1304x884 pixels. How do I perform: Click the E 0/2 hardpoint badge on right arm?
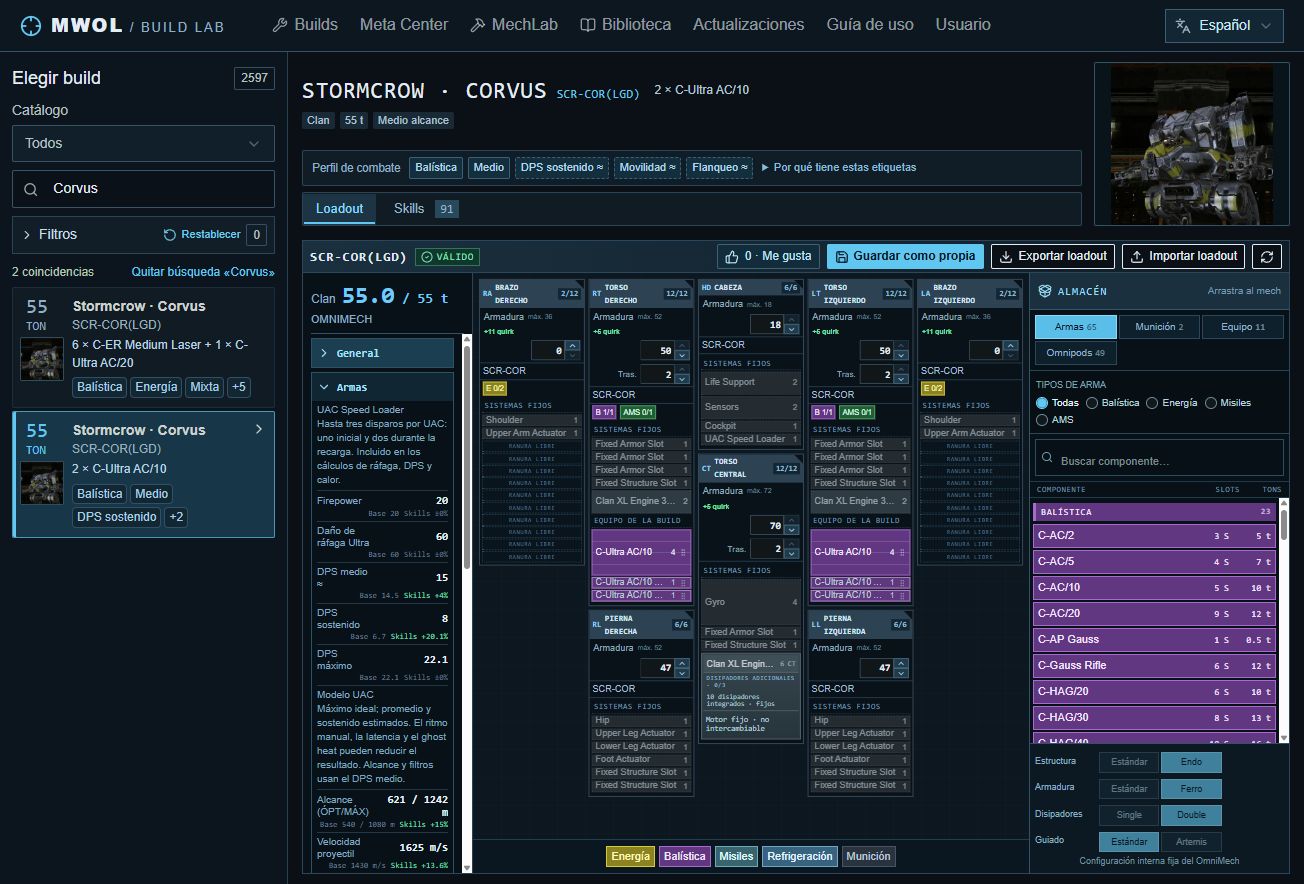tap(495, 388)
